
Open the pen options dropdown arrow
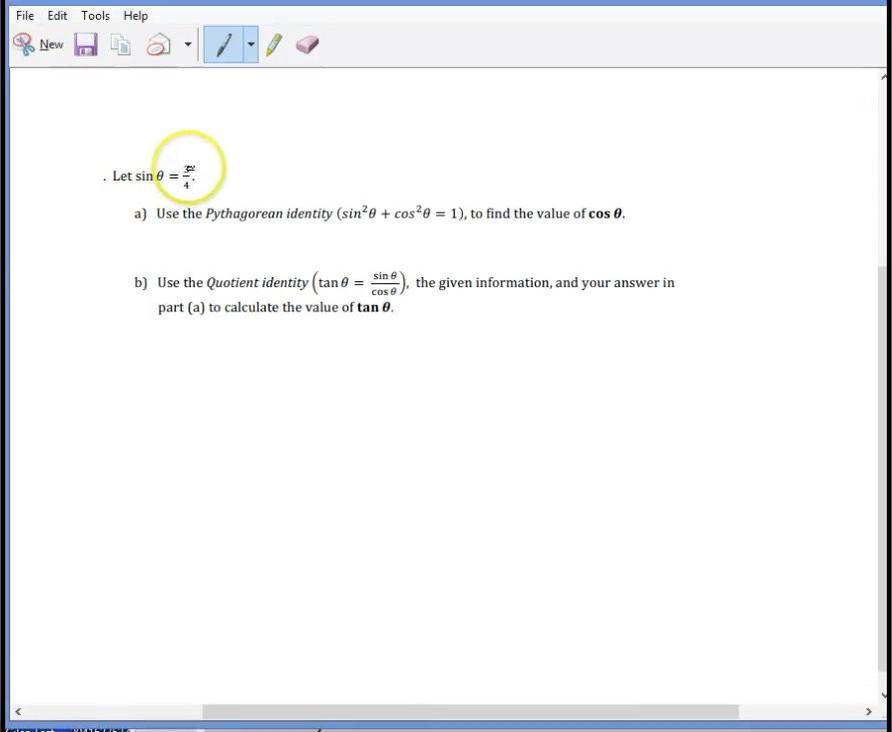(250, 44)
